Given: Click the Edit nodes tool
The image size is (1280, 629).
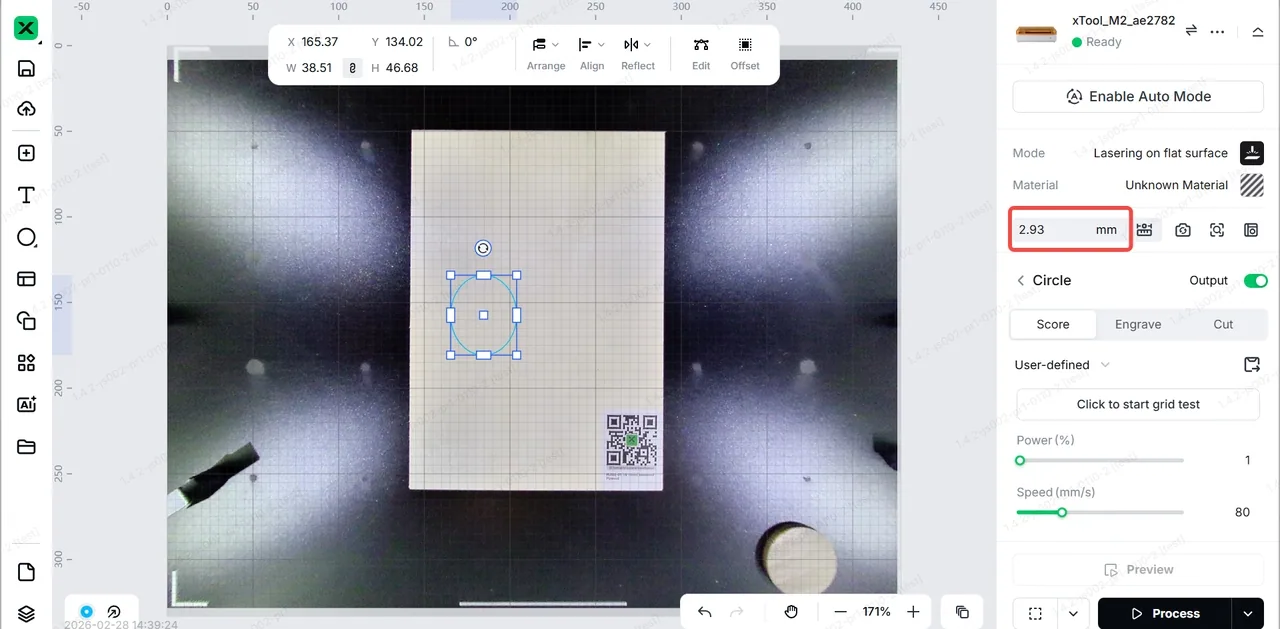Looking at the screenshot, I should 701,54.
